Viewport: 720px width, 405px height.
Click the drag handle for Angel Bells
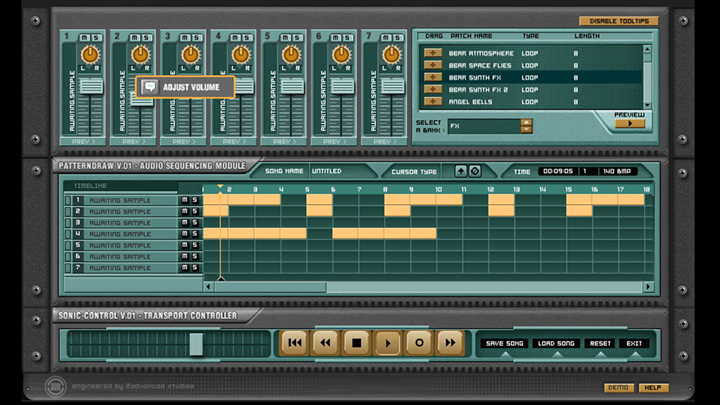click(x=433, y=101)
